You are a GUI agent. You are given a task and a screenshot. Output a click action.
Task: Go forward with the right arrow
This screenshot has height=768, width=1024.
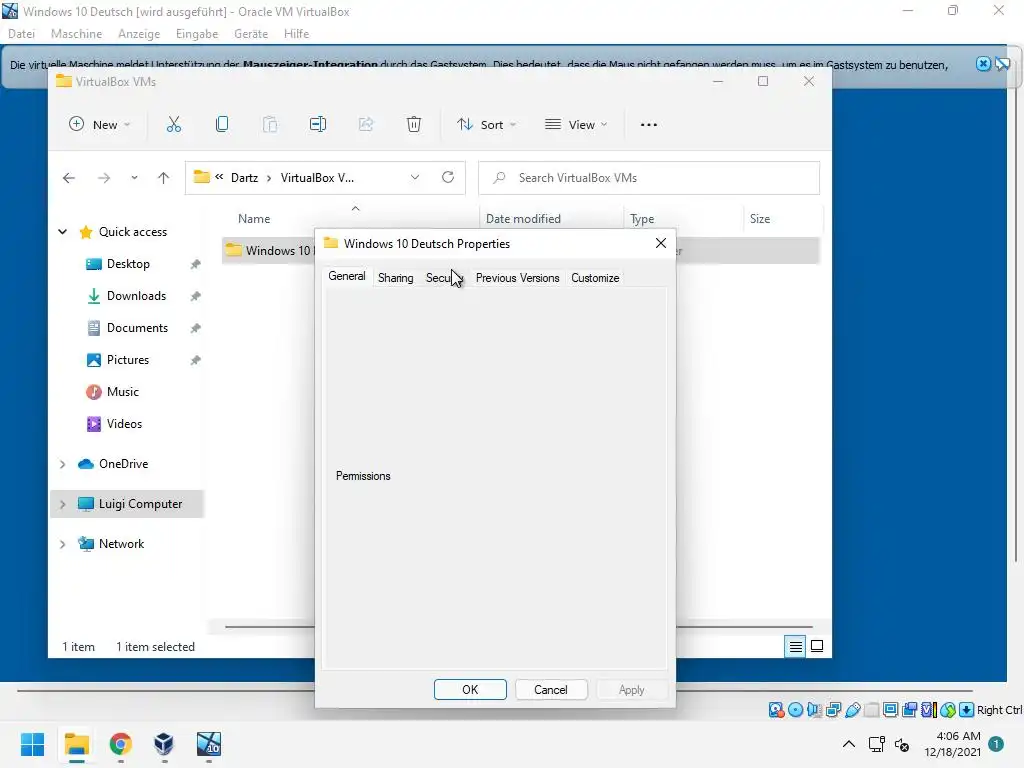[x=104, y=178]
